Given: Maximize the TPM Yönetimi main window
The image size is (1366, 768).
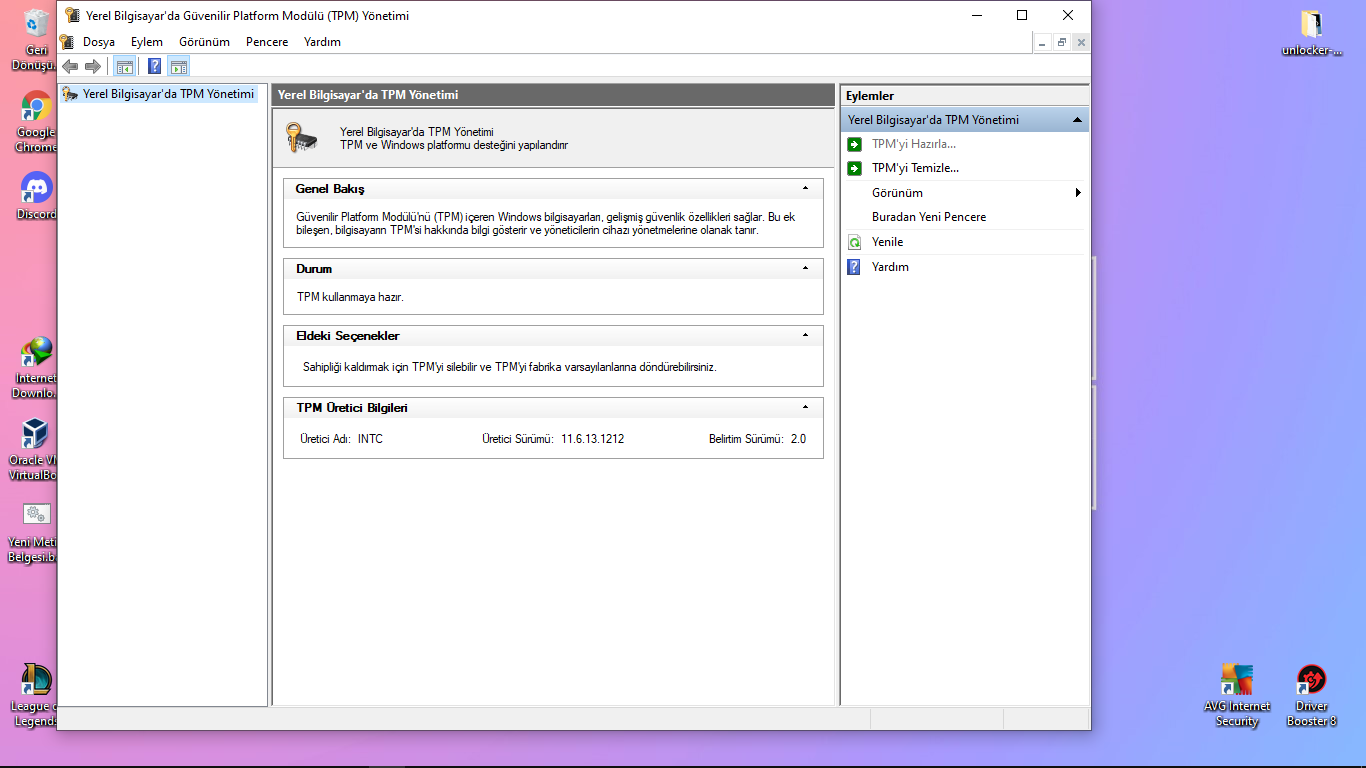Looking at the screenshot, I should (x=1022, y=15).
